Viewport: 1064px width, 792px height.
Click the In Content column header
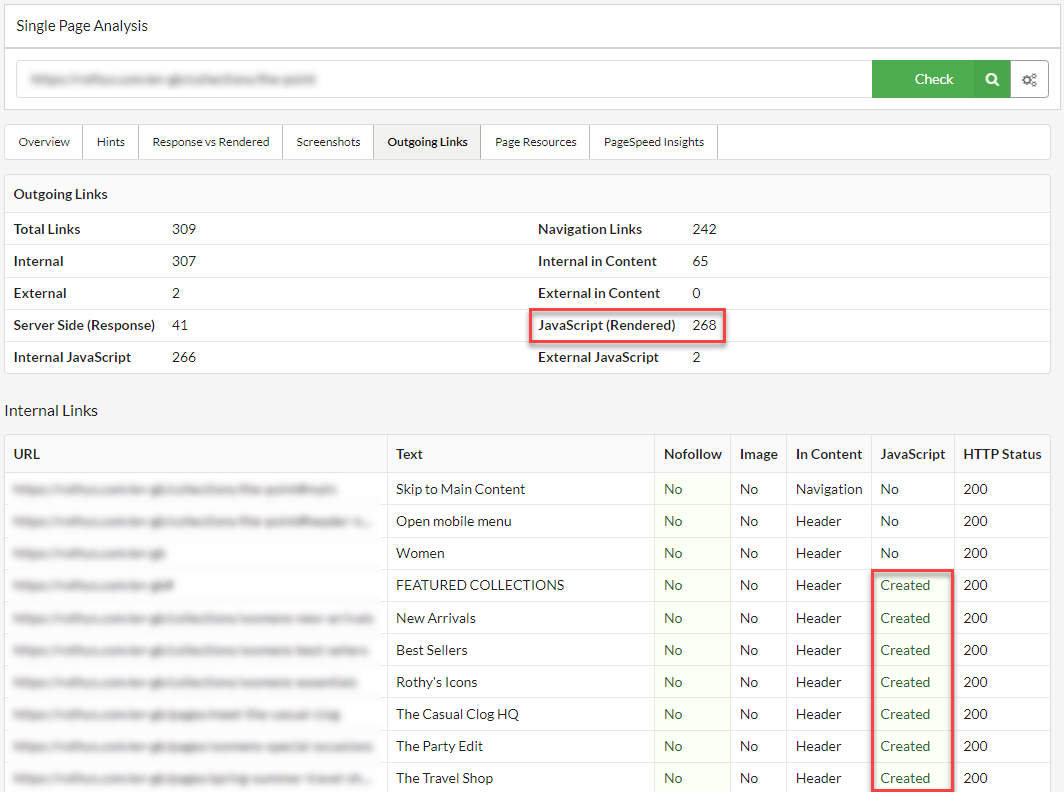(x=828, y=454)
